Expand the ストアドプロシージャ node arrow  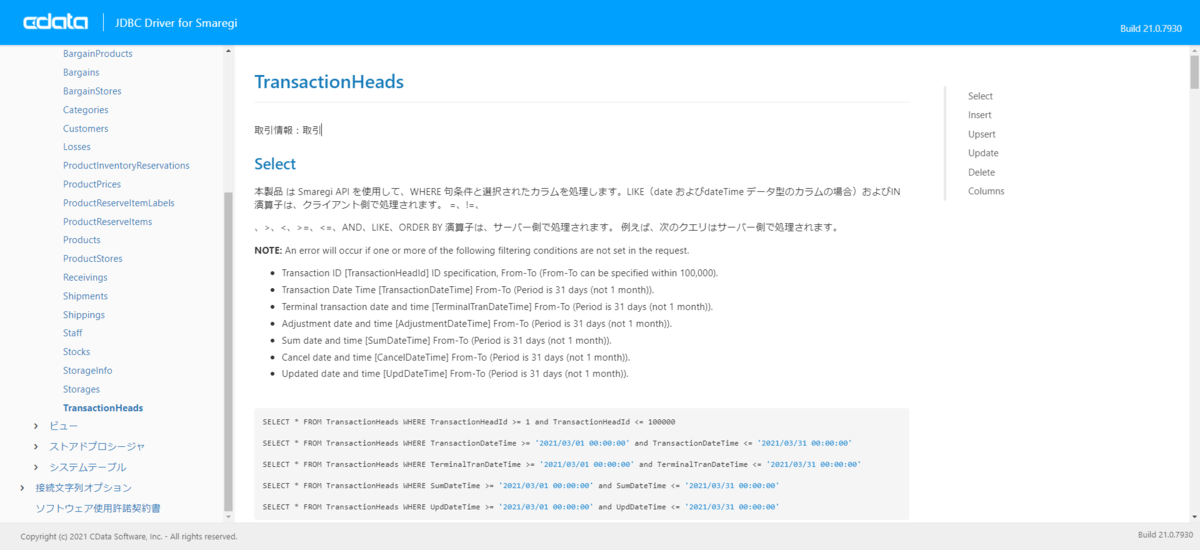37,447
